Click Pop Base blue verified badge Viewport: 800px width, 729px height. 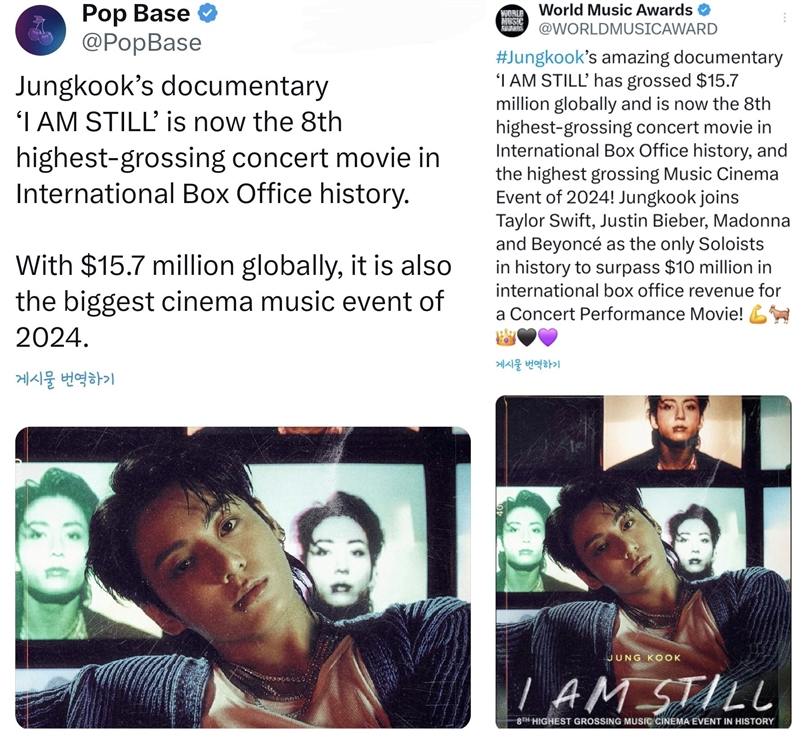208,13
